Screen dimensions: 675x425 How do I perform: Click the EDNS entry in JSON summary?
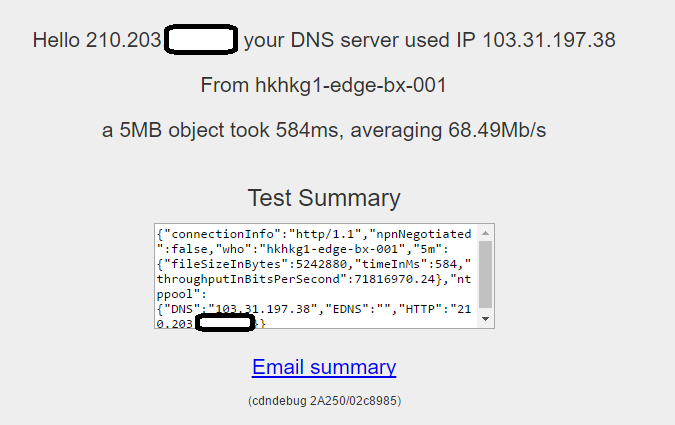(x=357, y=309)
